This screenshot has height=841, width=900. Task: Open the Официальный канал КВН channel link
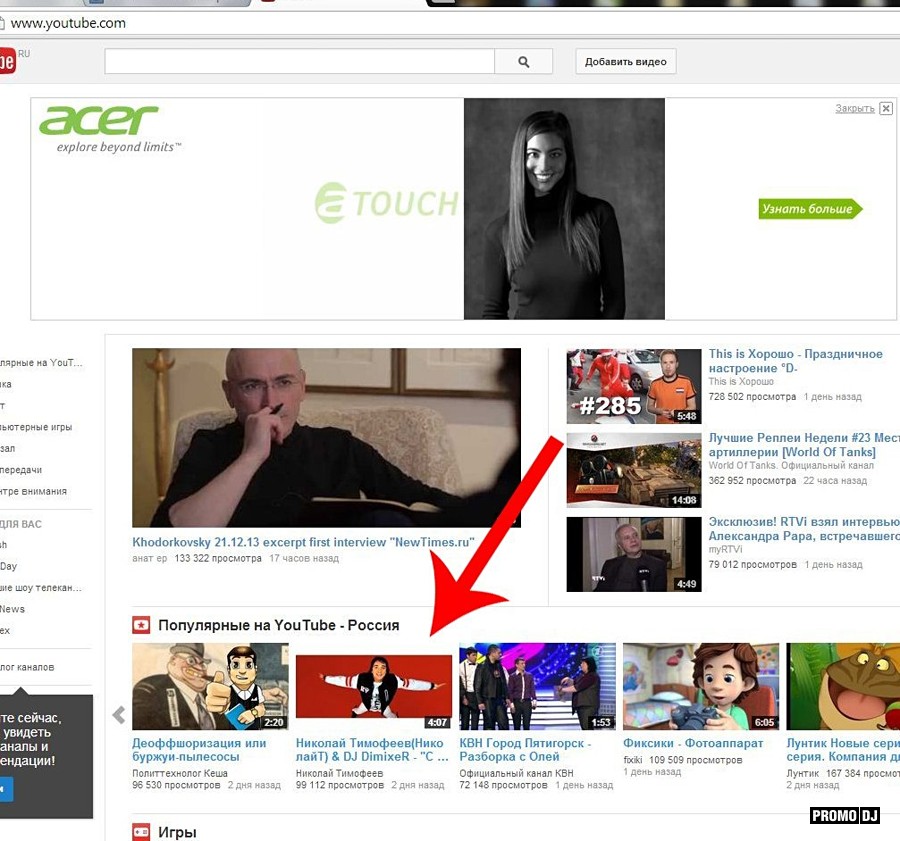click(516, 773)
